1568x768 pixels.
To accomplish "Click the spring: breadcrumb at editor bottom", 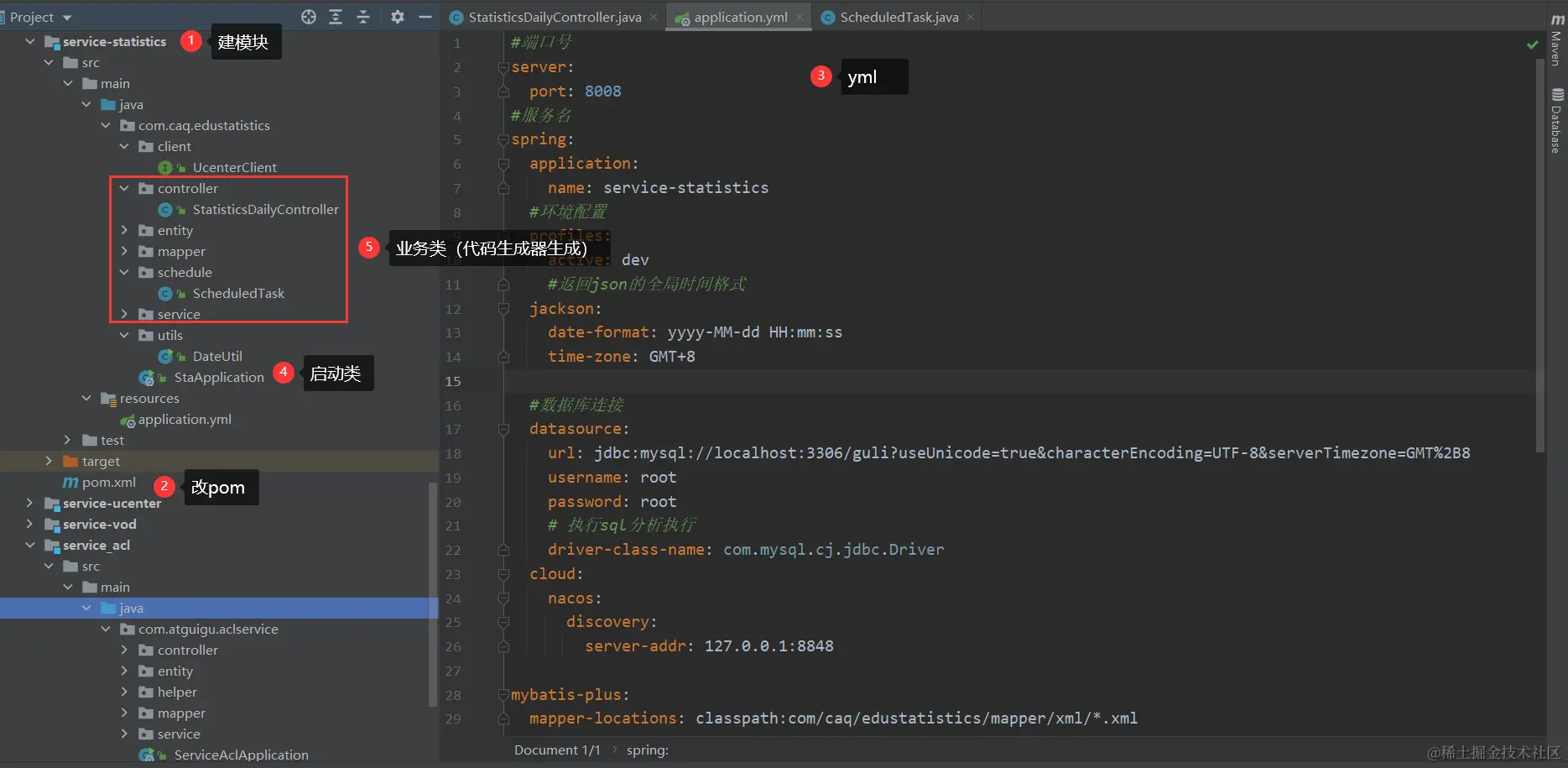I will (648, 750).
